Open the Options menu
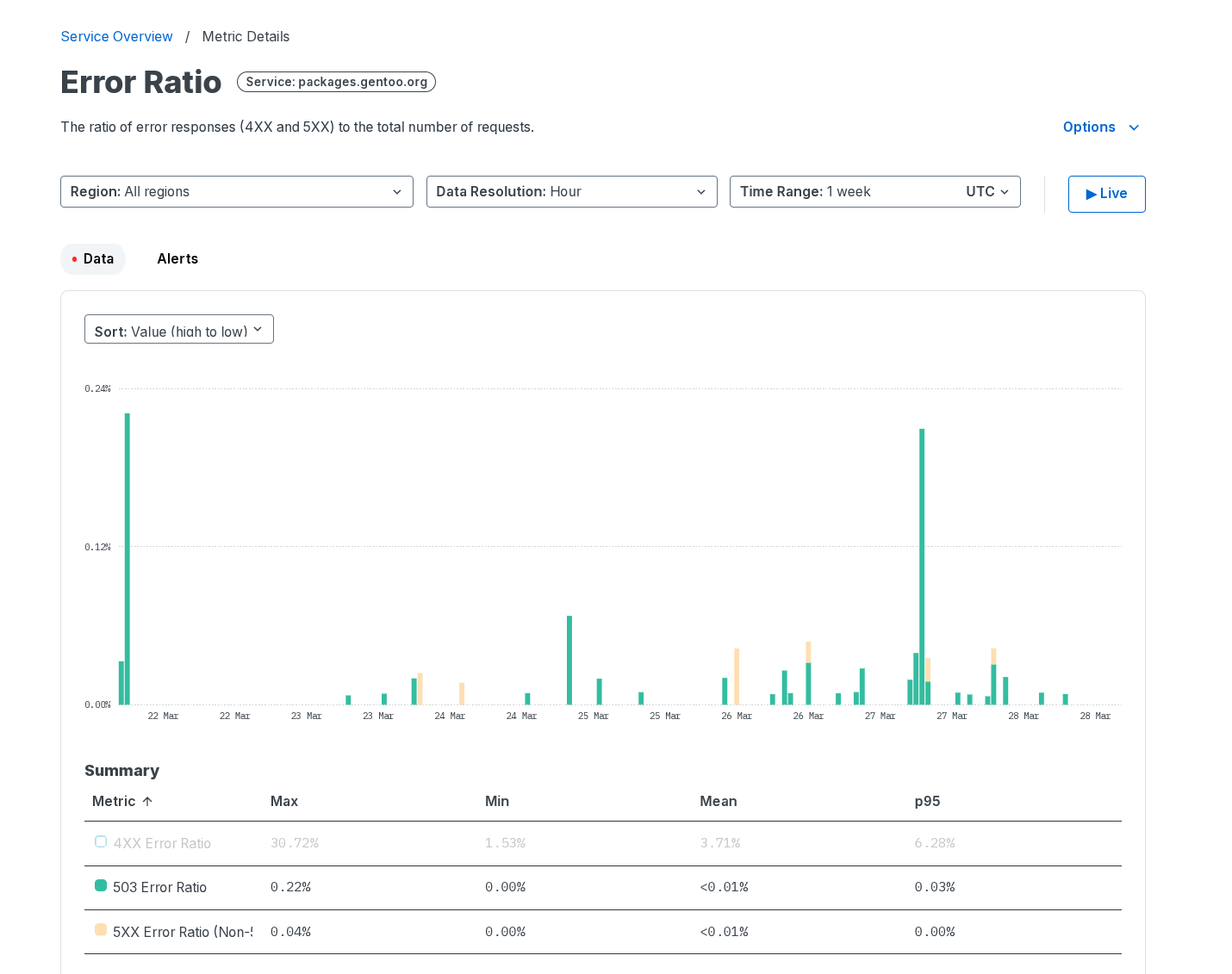 [1089, 127]
